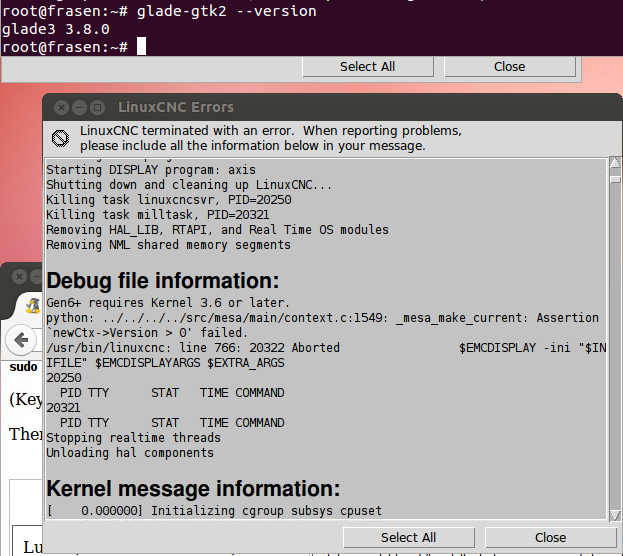Click 'Removing HAL_LIB, RTAPI' line

click(217, 230)
